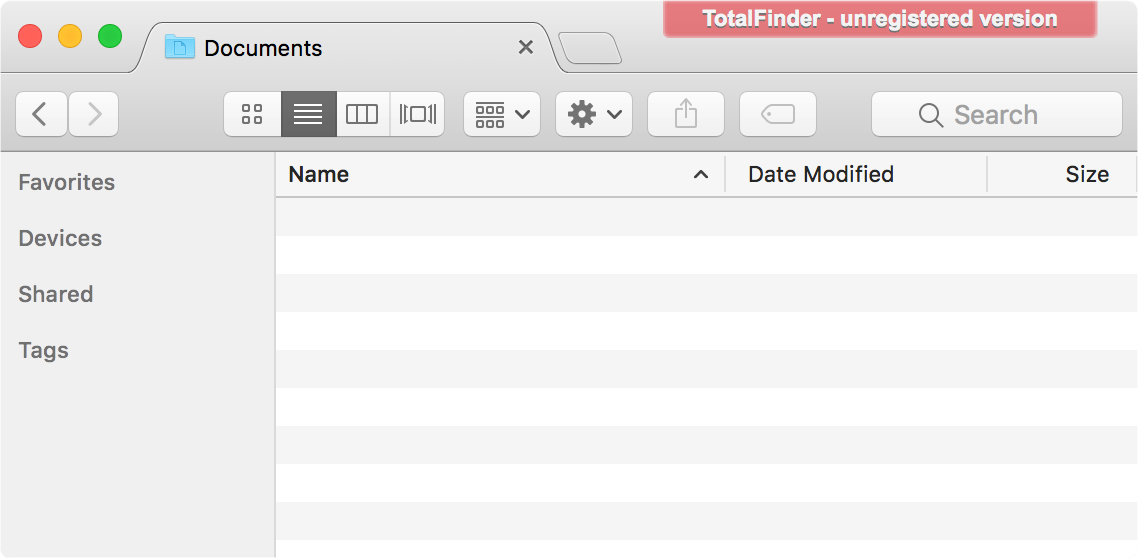Switch to icon grid view
This screenshot has height=558, width=1138.
click(x=252, y=115)
